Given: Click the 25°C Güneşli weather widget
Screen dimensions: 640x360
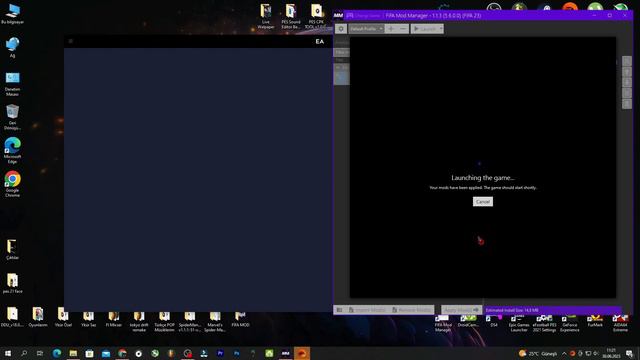Looking at the screenshot, I should click(x=538, y=353).
